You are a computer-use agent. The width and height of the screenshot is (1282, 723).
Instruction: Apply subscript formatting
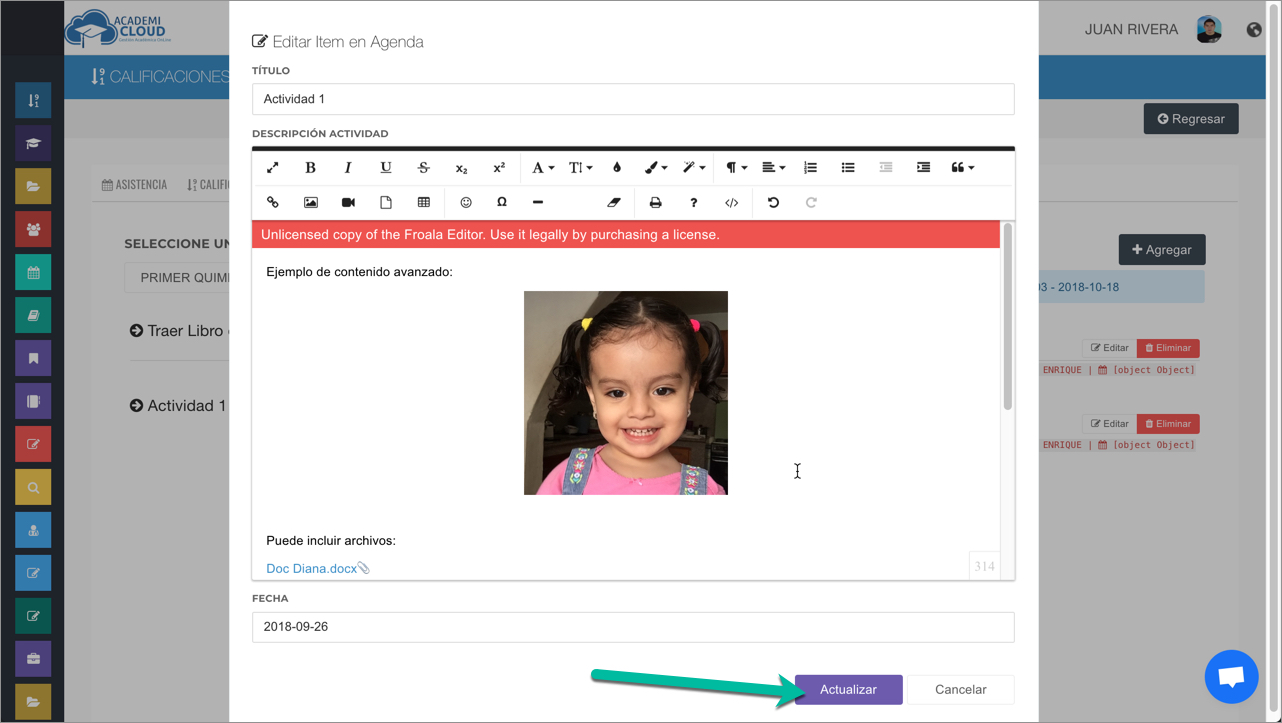[x=461, y=168]
